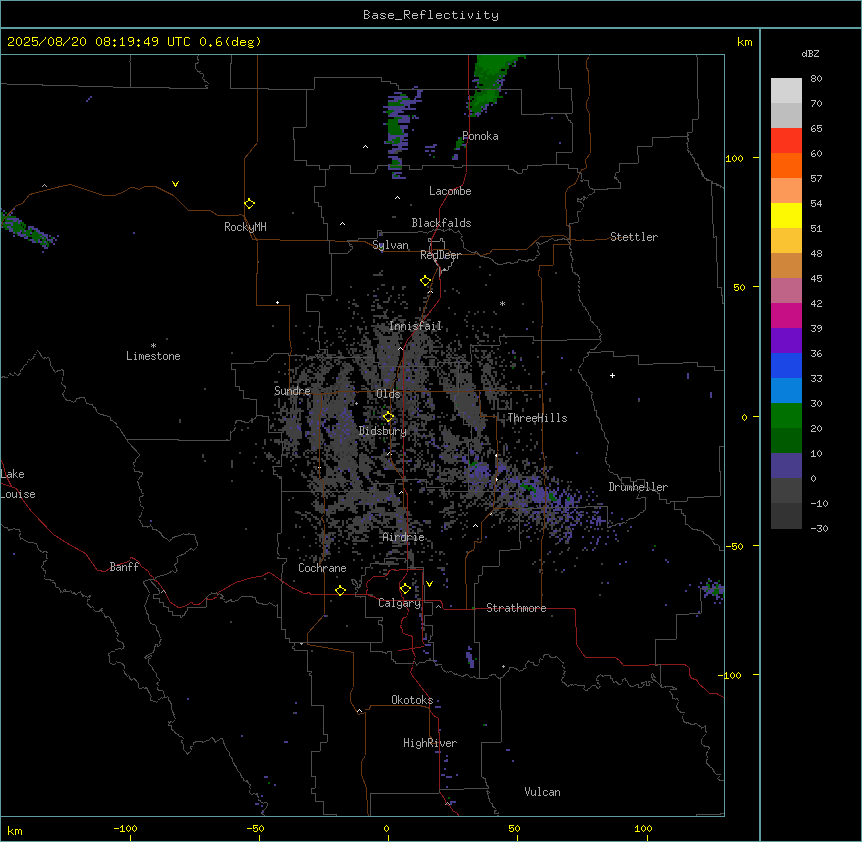
Task: Click the -100 tick on the horizontal axis
Action: tap(125, 828)
